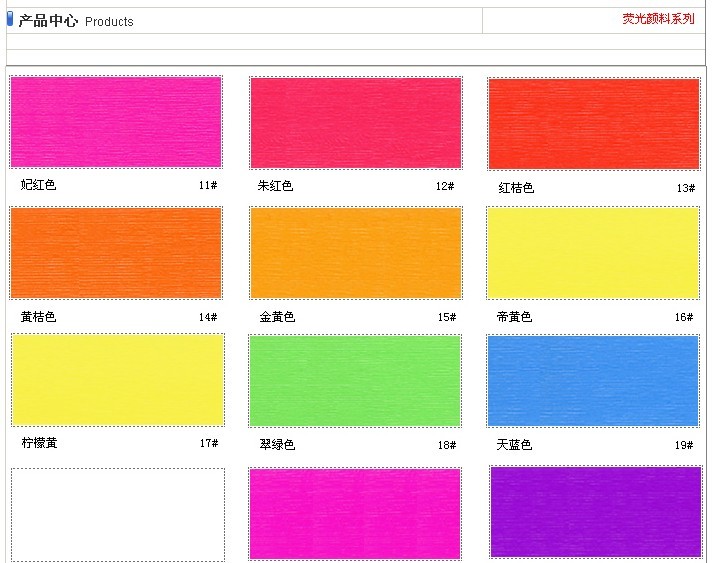Click the 产品中心 Products heading
Viewport: 719px width, 563px height.
point(76,21)
